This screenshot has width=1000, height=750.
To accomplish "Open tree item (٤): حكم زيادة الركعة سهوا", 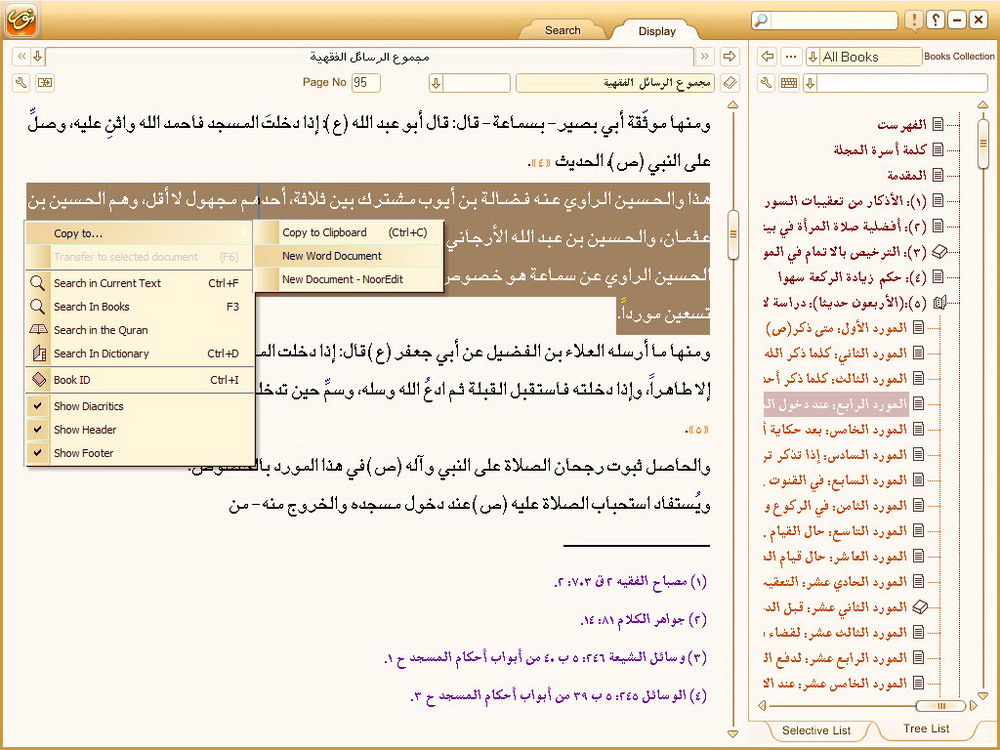I will (x=853, y=277).
